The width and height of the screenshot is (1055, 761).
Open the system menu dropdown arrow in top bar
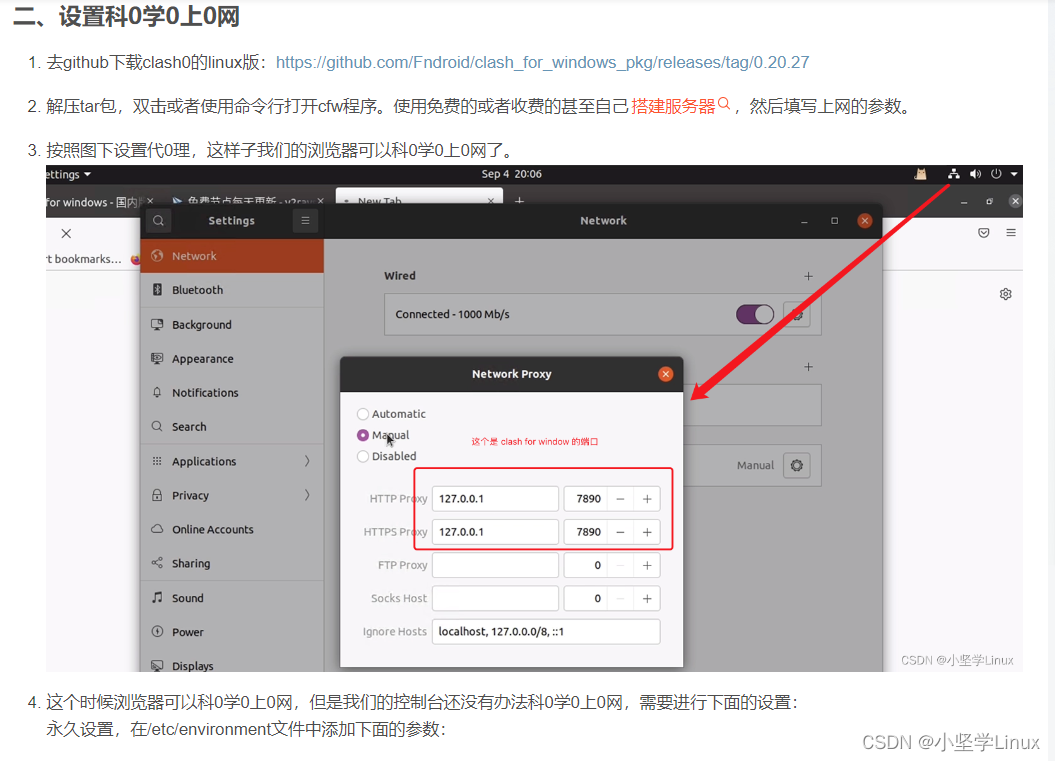(1013, 173)
